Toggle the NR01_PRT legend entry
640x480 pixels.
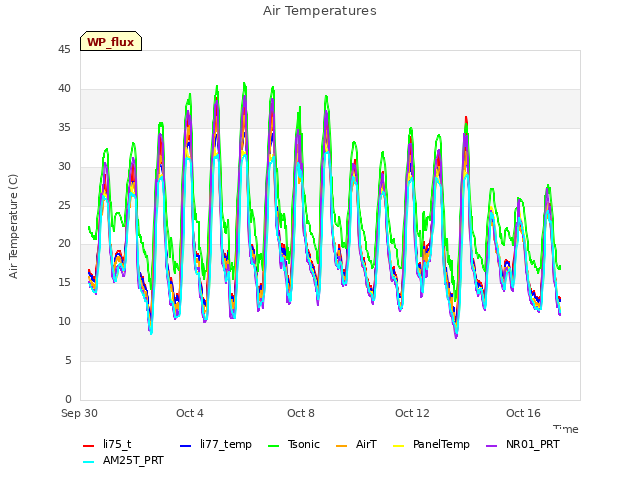click(x=523, y=444)
